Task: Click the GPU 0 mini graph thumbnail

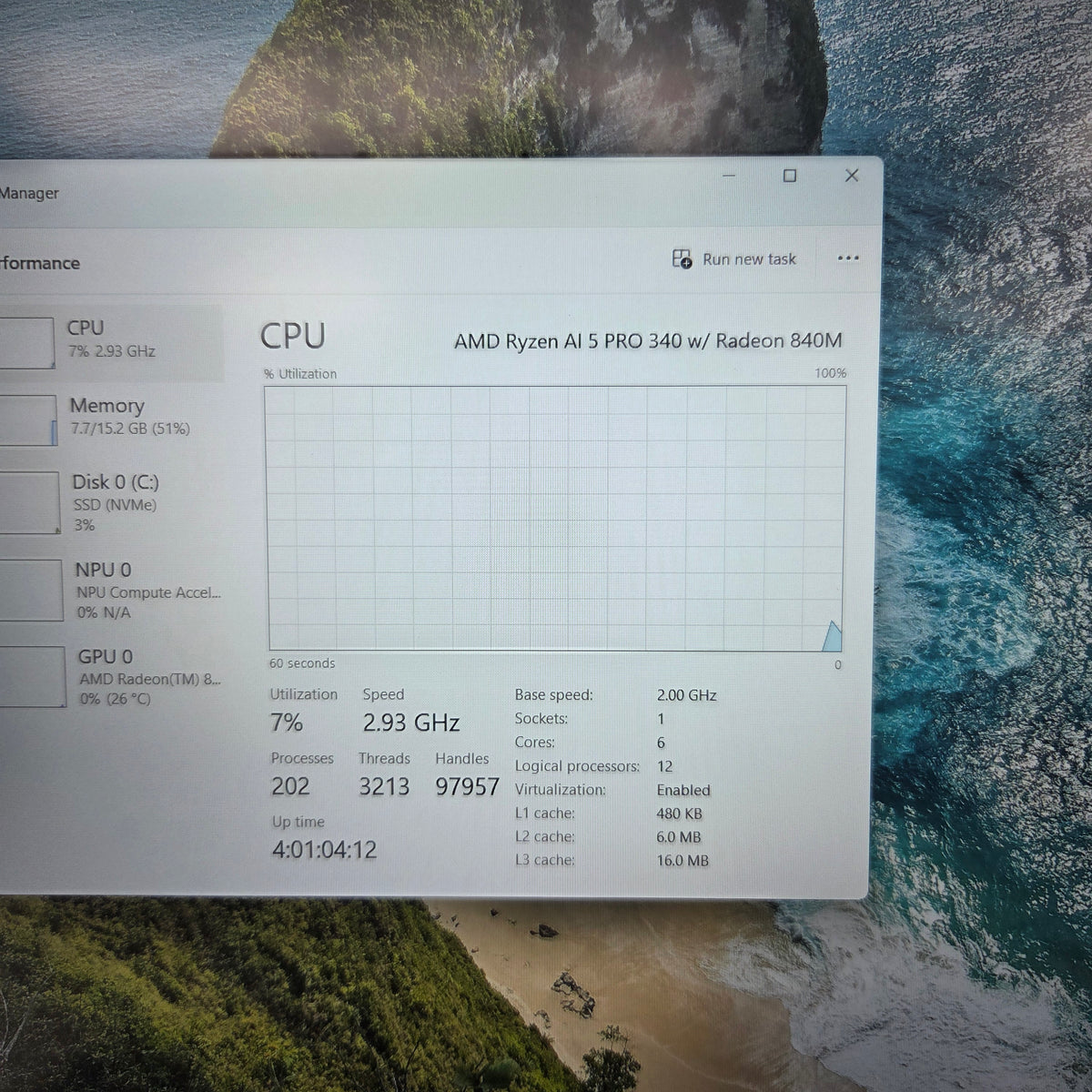Action: point(32,677)
